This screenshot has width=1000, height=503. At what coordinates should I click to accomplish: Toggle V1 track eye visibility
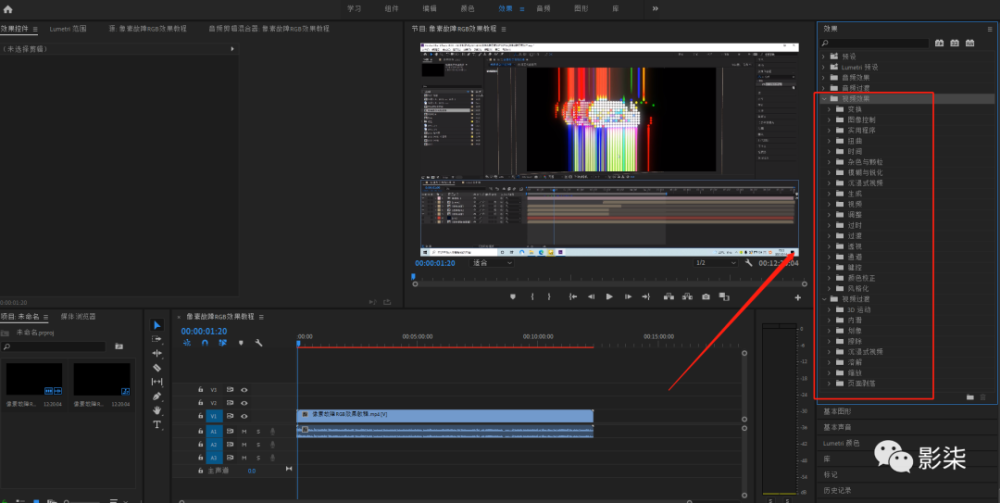[x=244, y=416]
